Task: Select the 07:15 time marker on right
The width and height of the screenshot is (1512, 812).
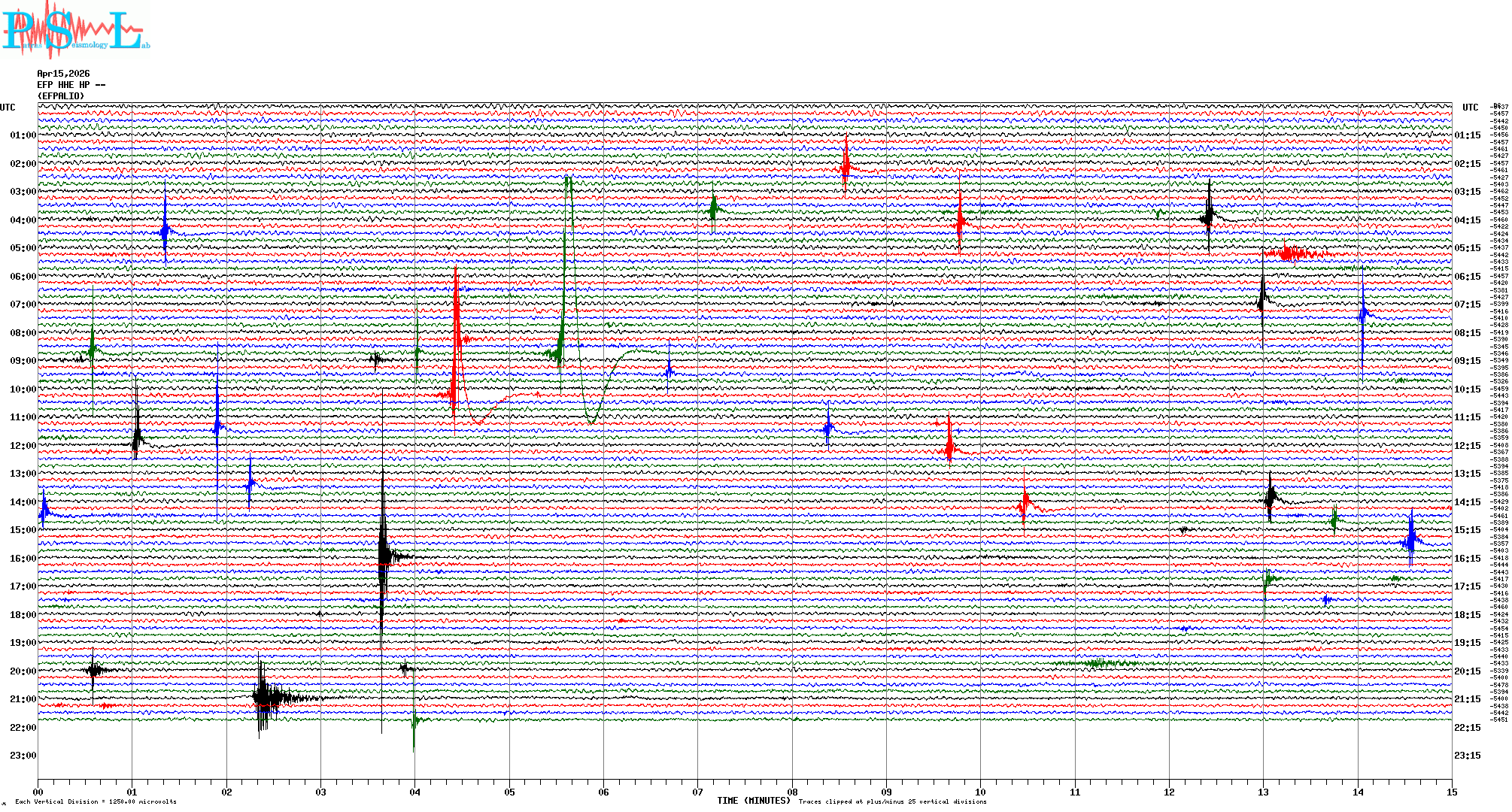Action: click(x=1467, y=304)
